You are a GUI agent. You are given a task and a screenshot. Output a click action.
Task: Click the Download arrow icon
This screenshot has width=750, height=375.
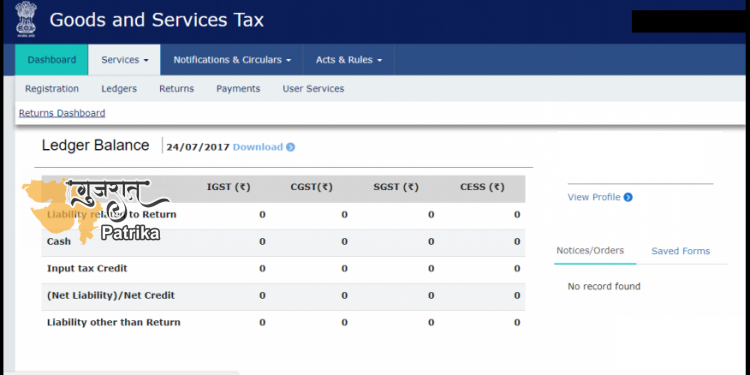(x=290, y=147)
